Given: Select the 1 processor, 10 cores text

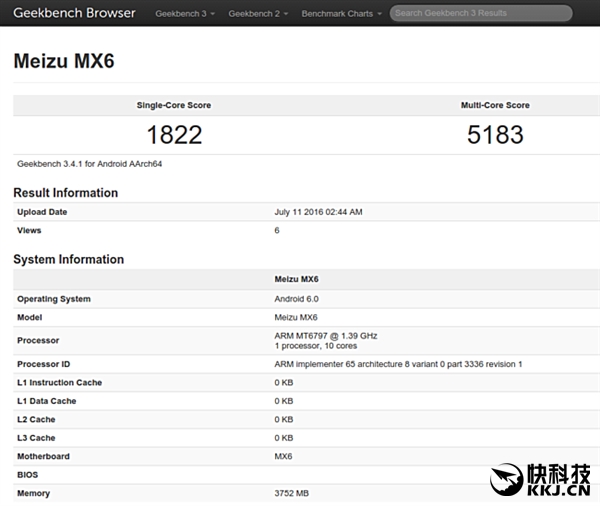Looking at the screenshot, I should [316, 346].
